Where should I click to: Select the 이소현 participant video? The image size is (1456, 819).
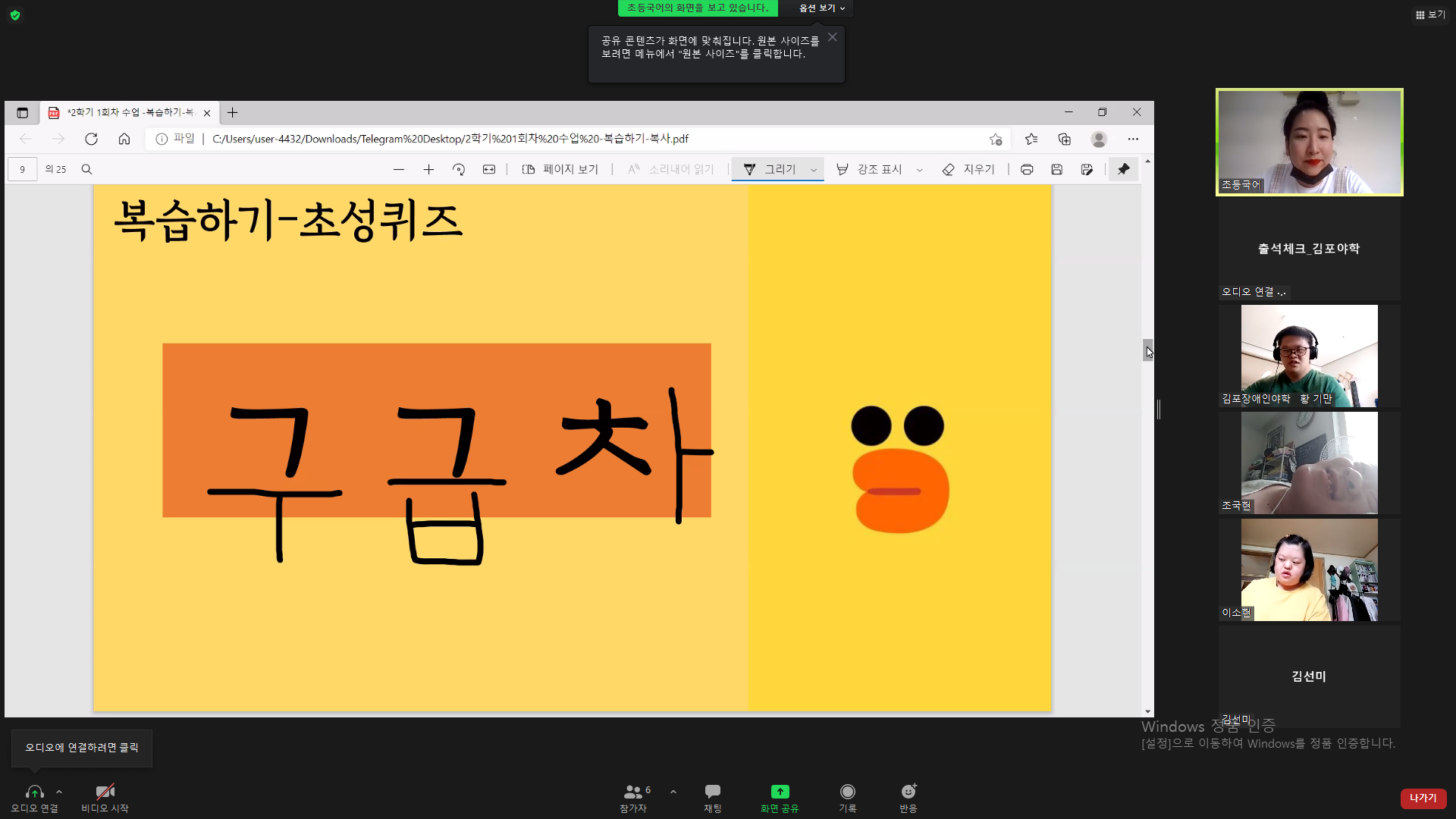point(1310,570)
